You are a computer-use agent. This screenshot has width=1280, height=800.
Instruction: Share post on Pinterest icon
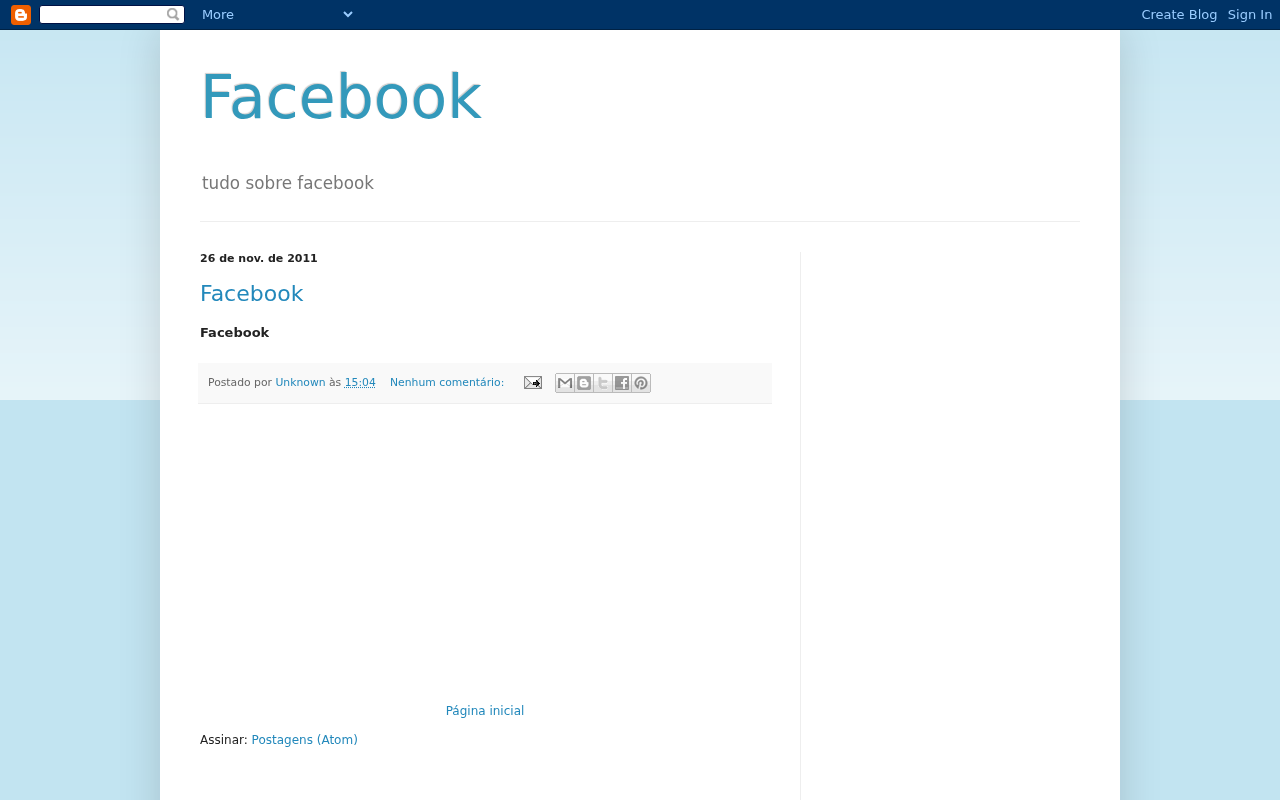641,383
